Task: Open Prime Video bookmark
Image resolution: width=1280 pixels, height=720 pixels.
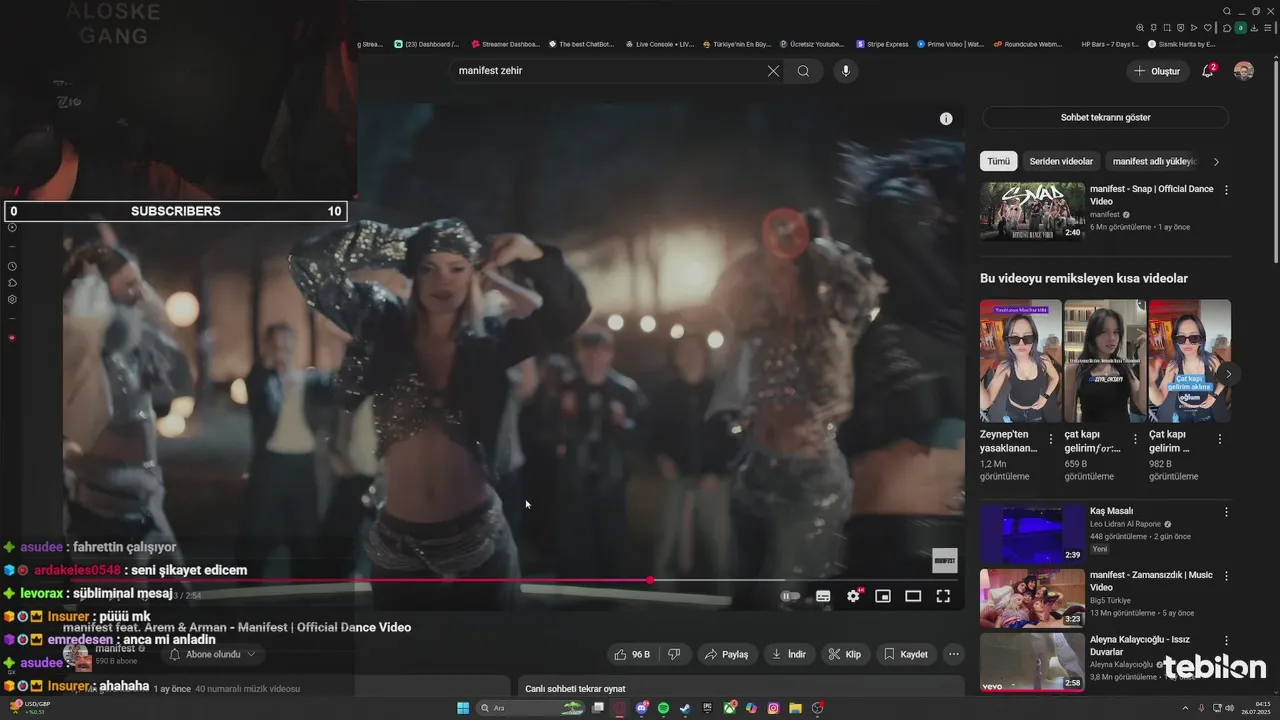Action: [950, 44]
